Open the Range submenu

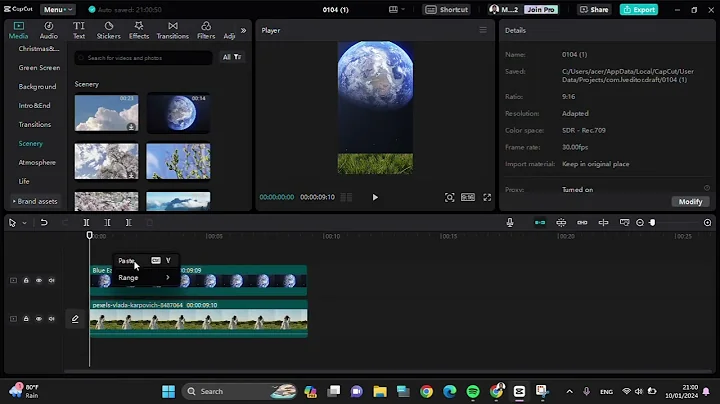pos(146,278)
